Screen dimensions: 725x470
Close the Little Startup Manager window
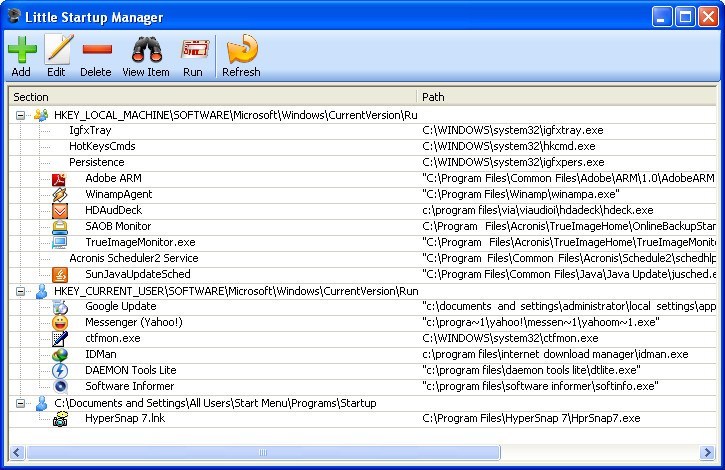[x=708, y=17]
